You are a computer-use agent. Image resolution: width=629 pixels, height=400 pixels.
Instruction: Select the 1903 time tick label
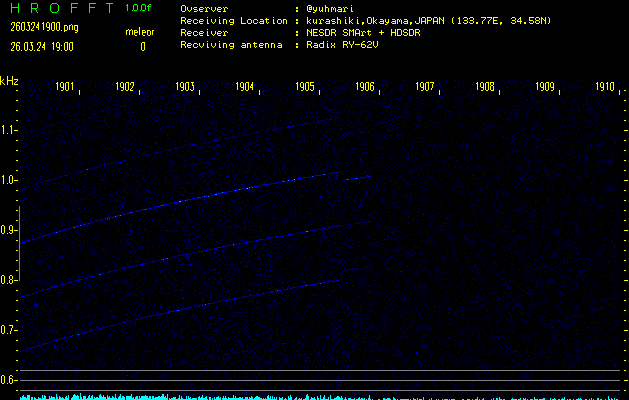[x=185, y=87]
